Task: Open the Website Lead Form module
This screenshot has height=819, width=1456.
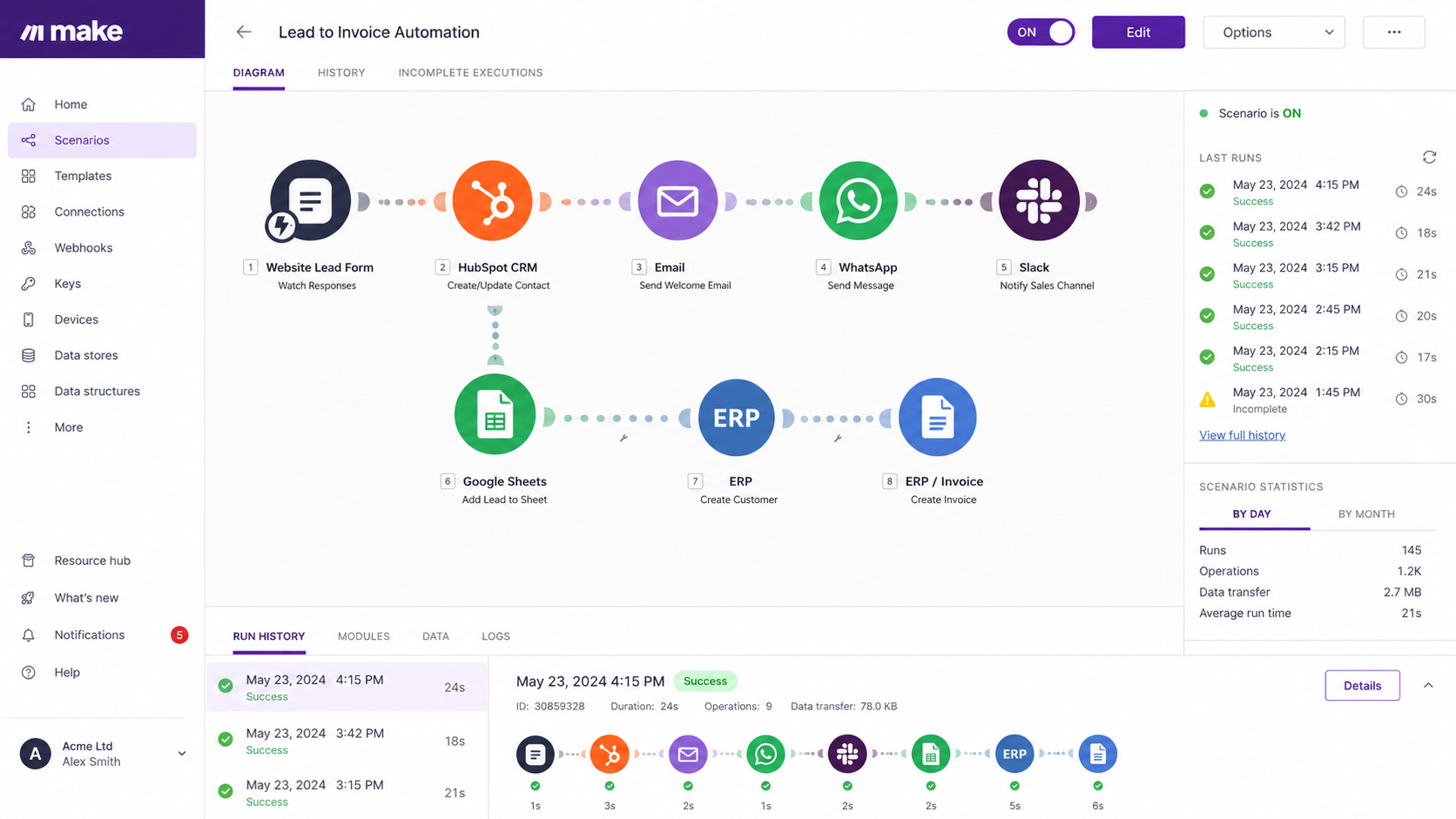Action: point(310,200)
